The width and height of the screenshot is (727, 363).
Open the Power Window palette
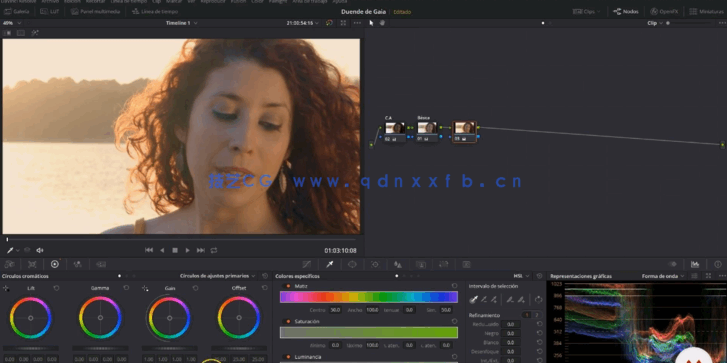pos(352,264)
